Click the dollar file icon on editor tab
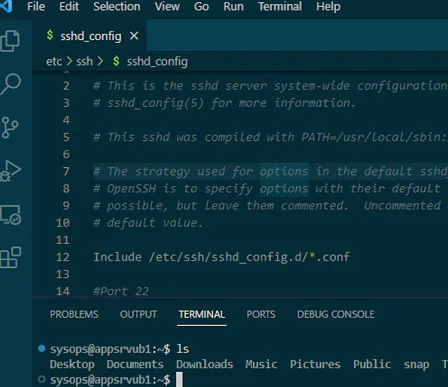The image size is (448, 387). tap(50, 35)
